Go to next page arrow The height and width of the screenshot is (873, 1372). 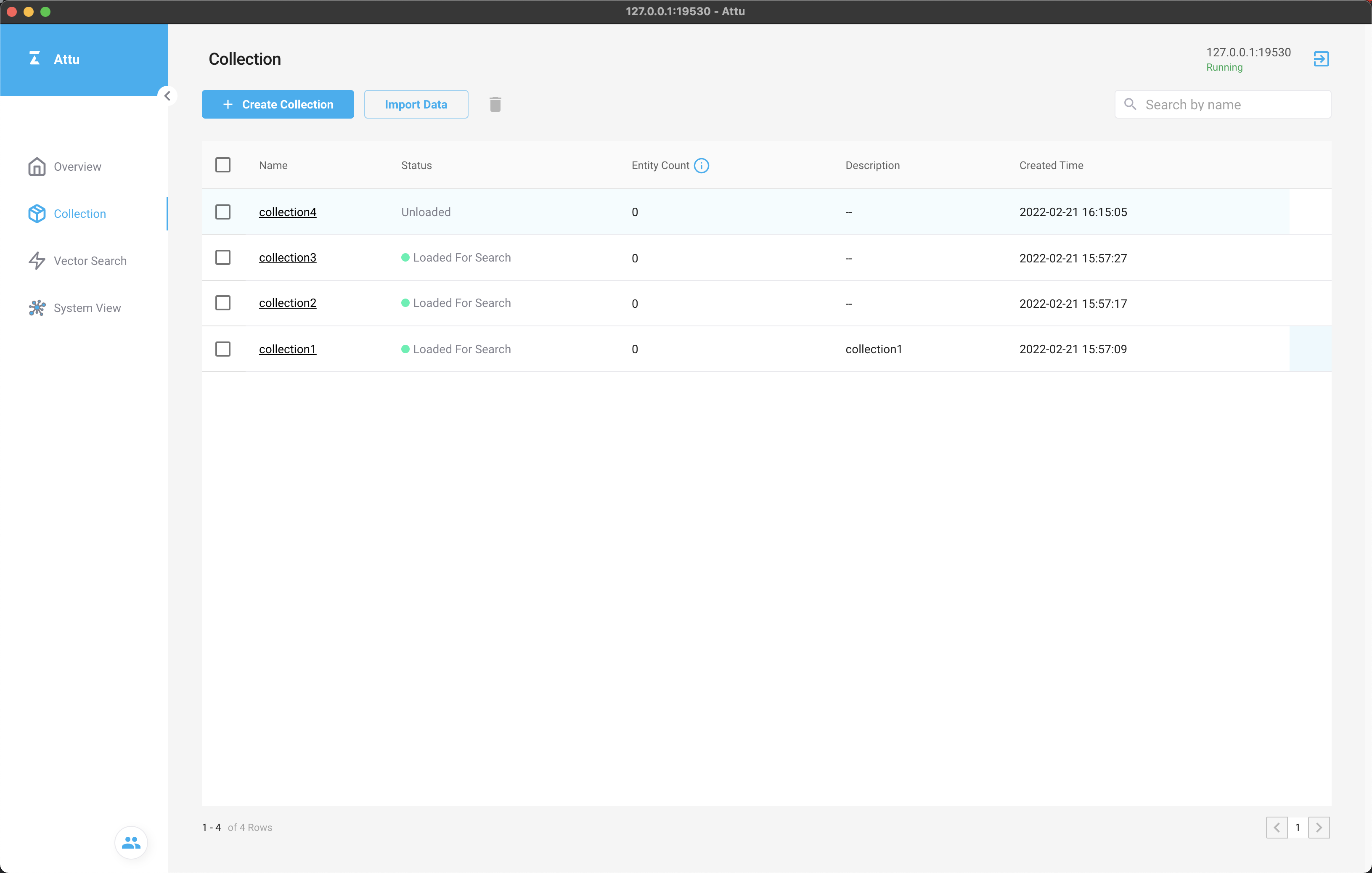tap(1319, 827)
